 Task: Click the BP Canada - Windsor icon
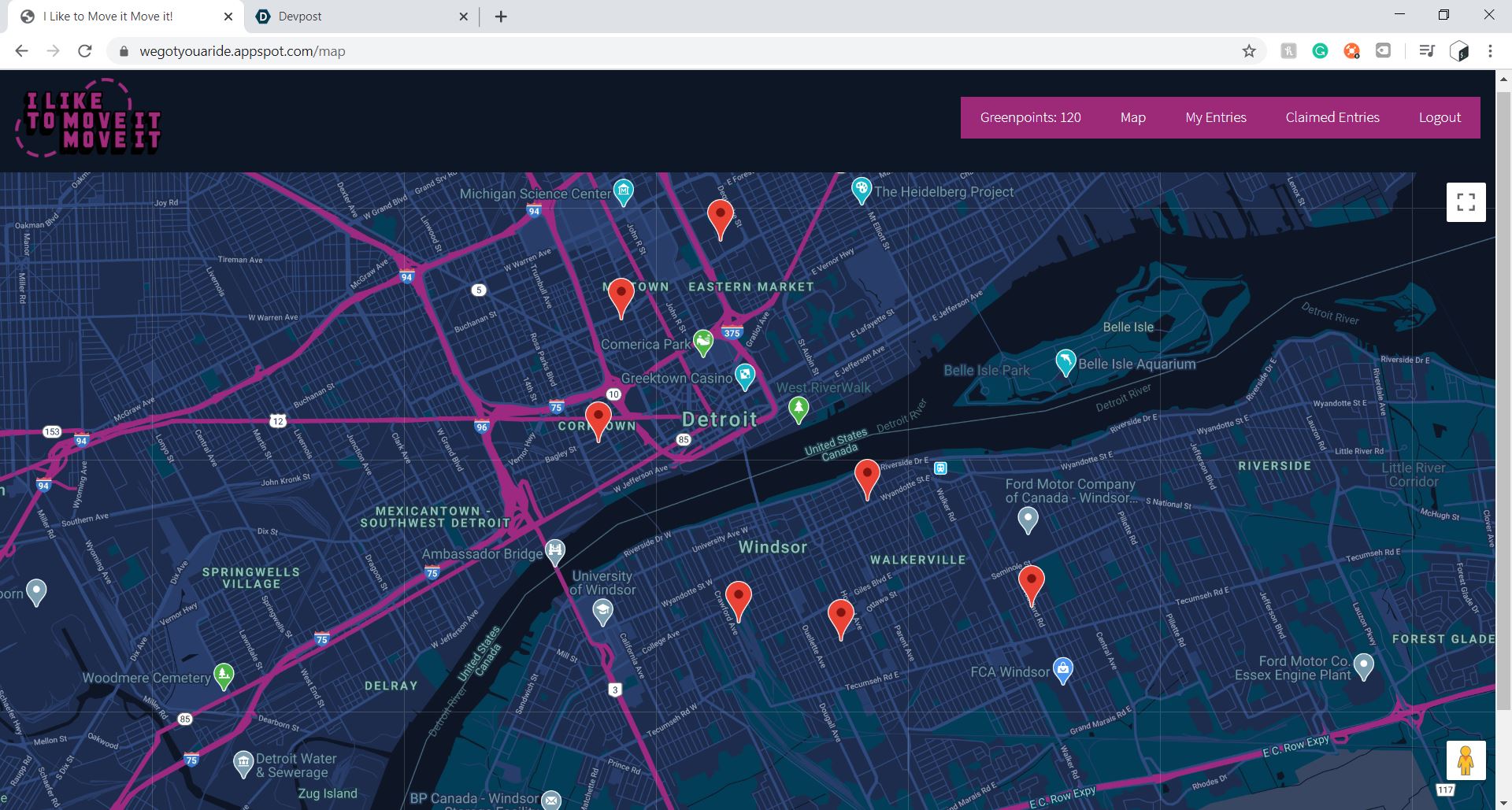click(552, 800)
